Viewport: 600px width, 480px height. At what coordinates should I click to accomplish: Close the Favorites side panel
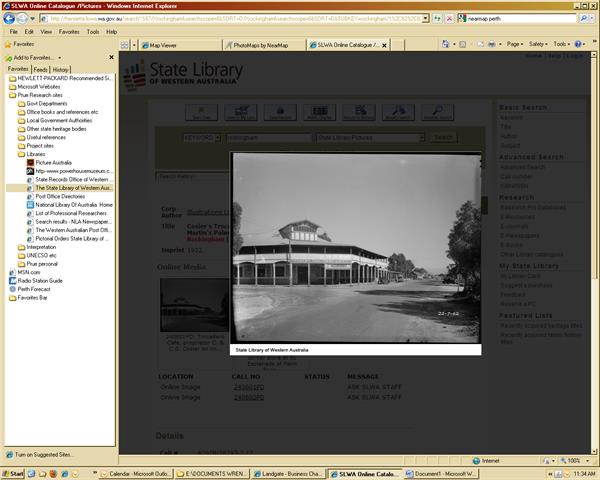[111, 57]
